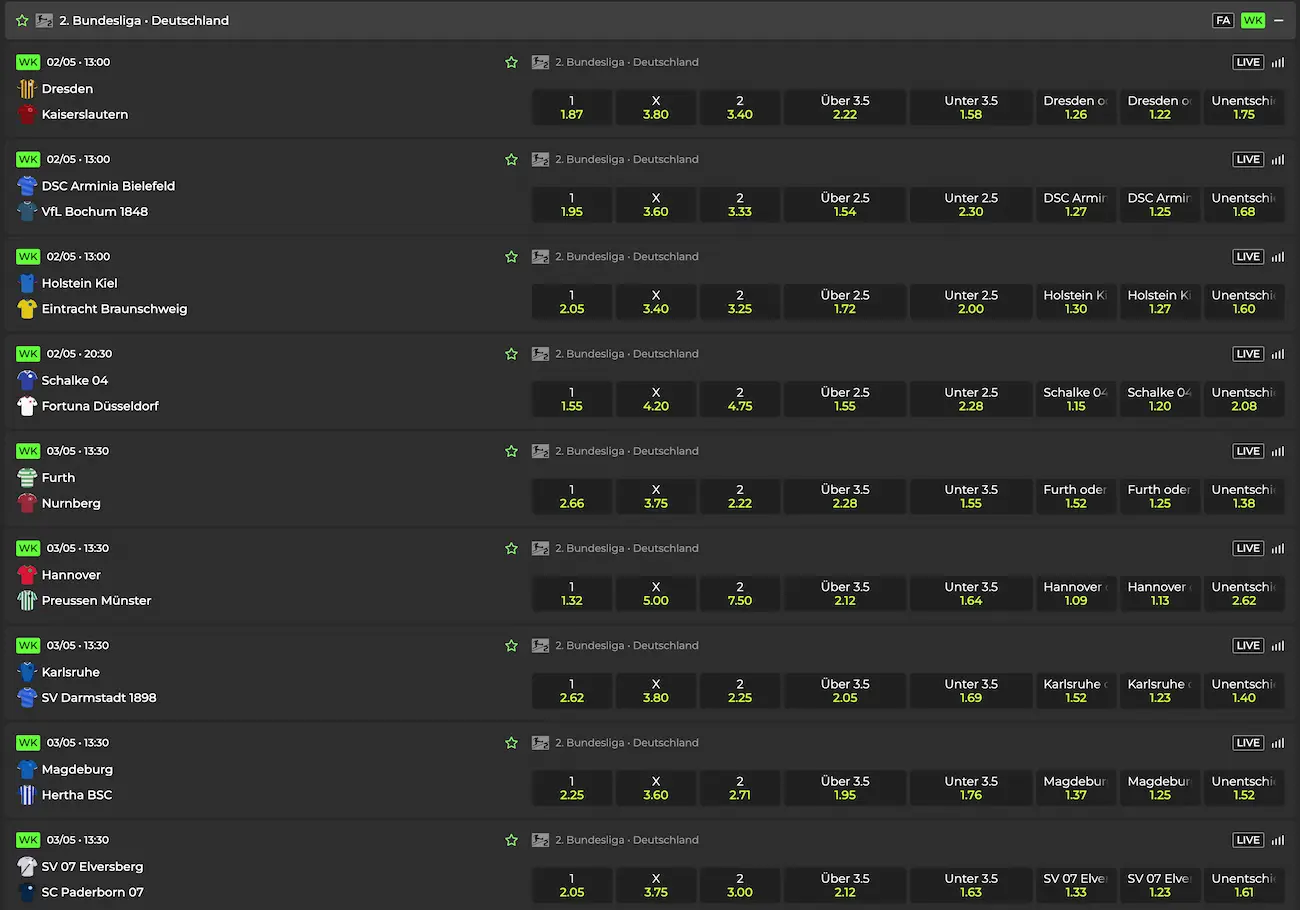
Task: Click LIVE badge on Magdeburg match
Action: [1247, 743]
